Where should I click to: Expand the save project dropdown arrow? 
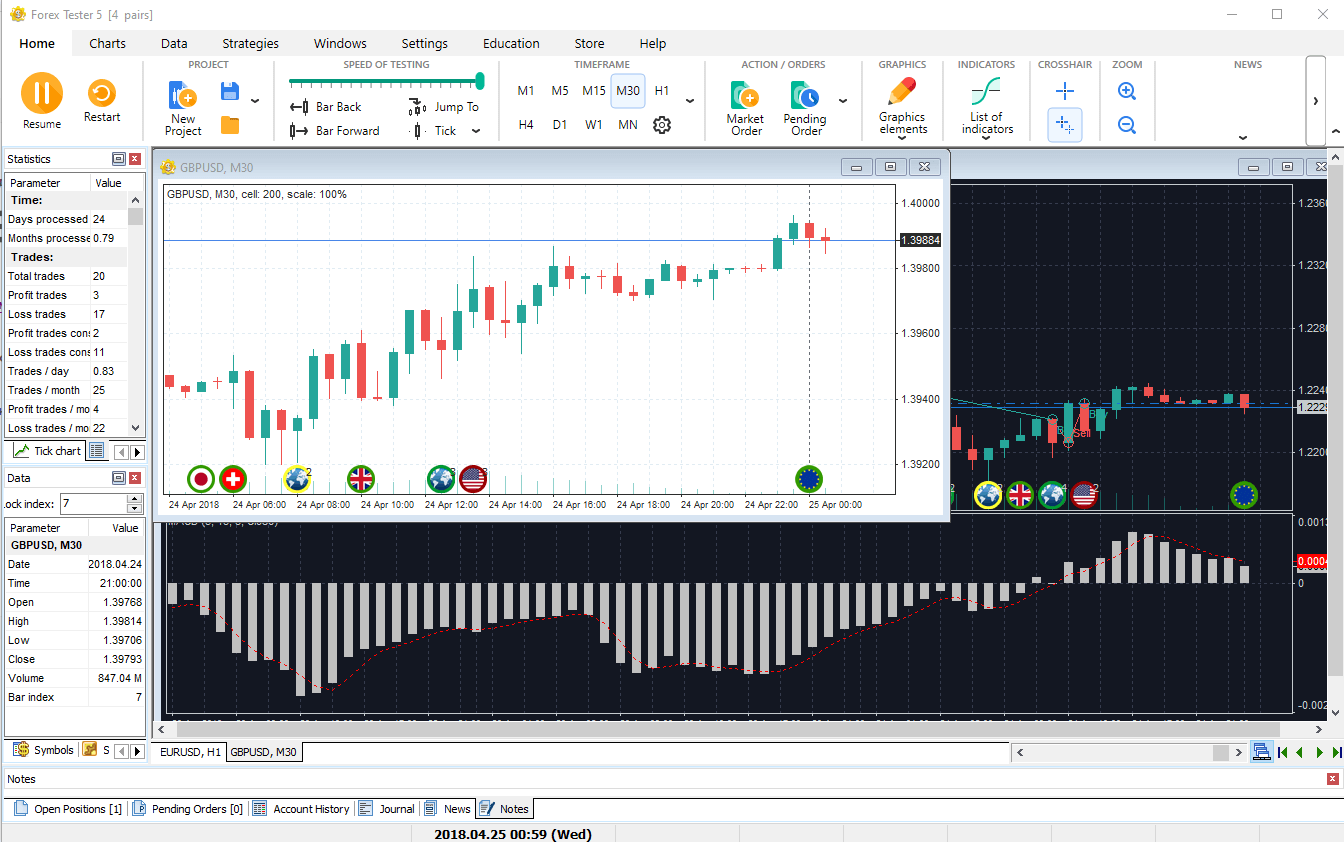coord(255,101)
